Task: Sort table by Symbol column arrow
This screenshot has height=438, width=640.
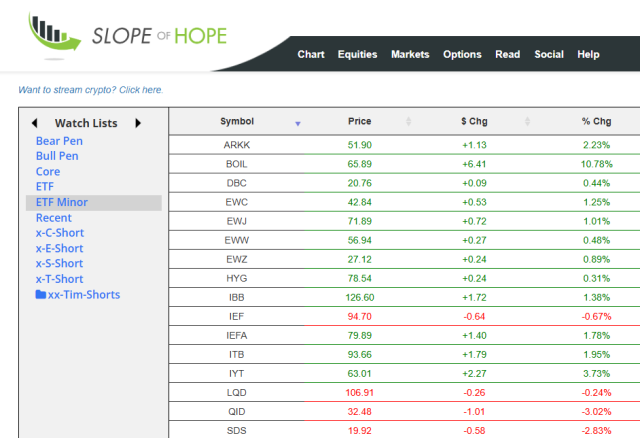Action: tap(297, 123)
